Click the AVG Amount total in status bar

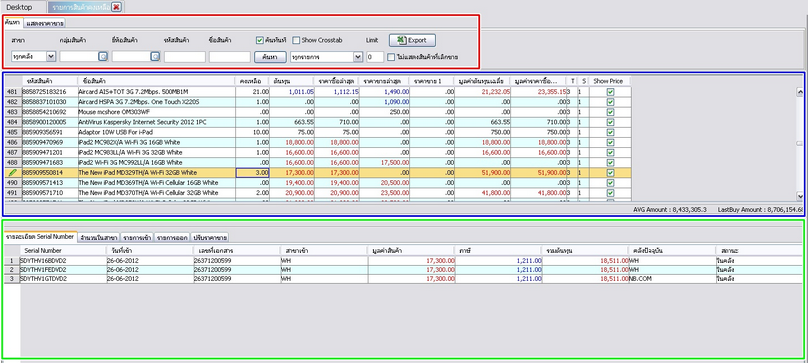coord(670,210)
